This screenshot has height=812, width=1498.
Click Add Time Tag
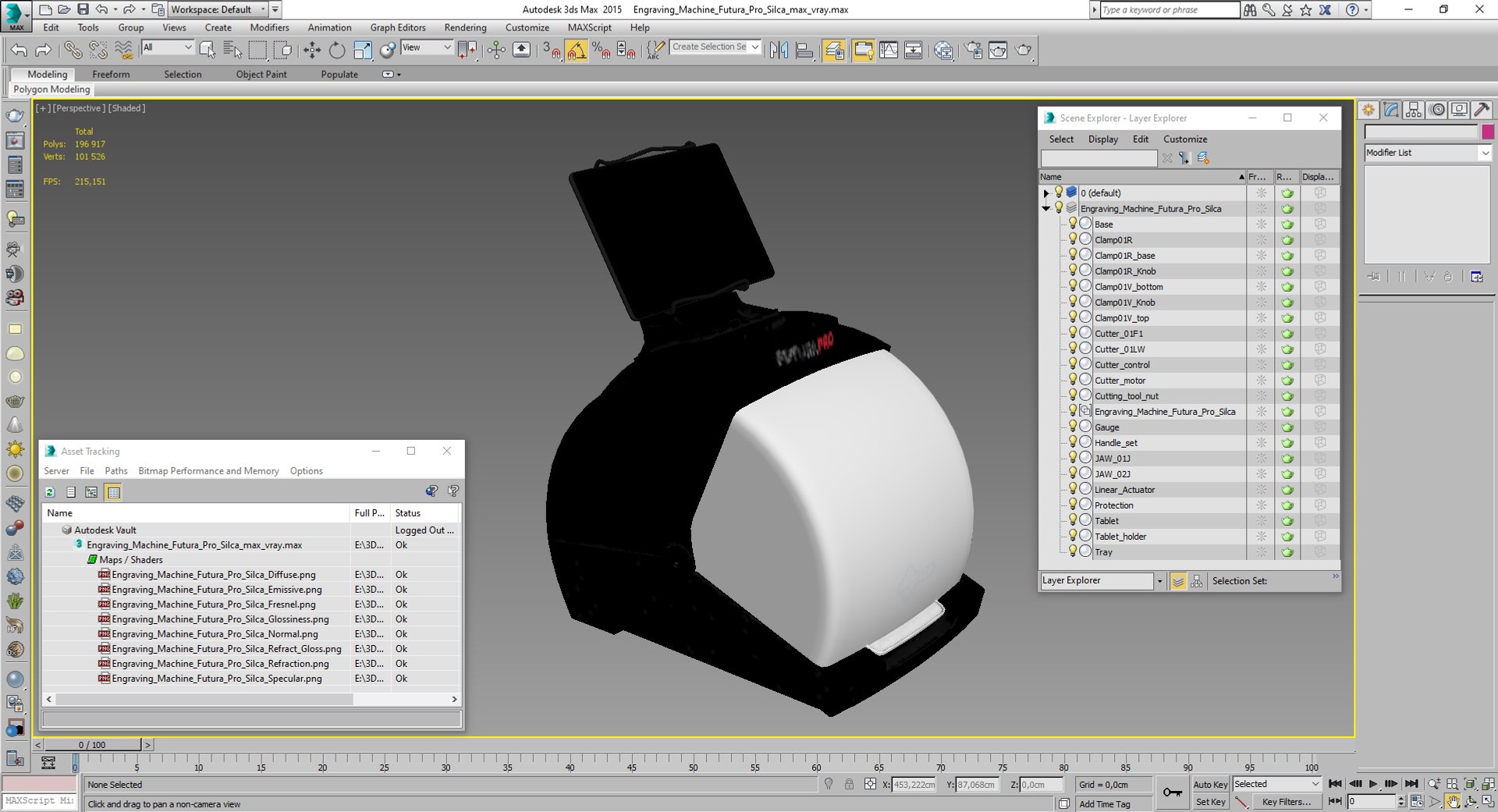pyautogui.click(x=1104, y=804)
